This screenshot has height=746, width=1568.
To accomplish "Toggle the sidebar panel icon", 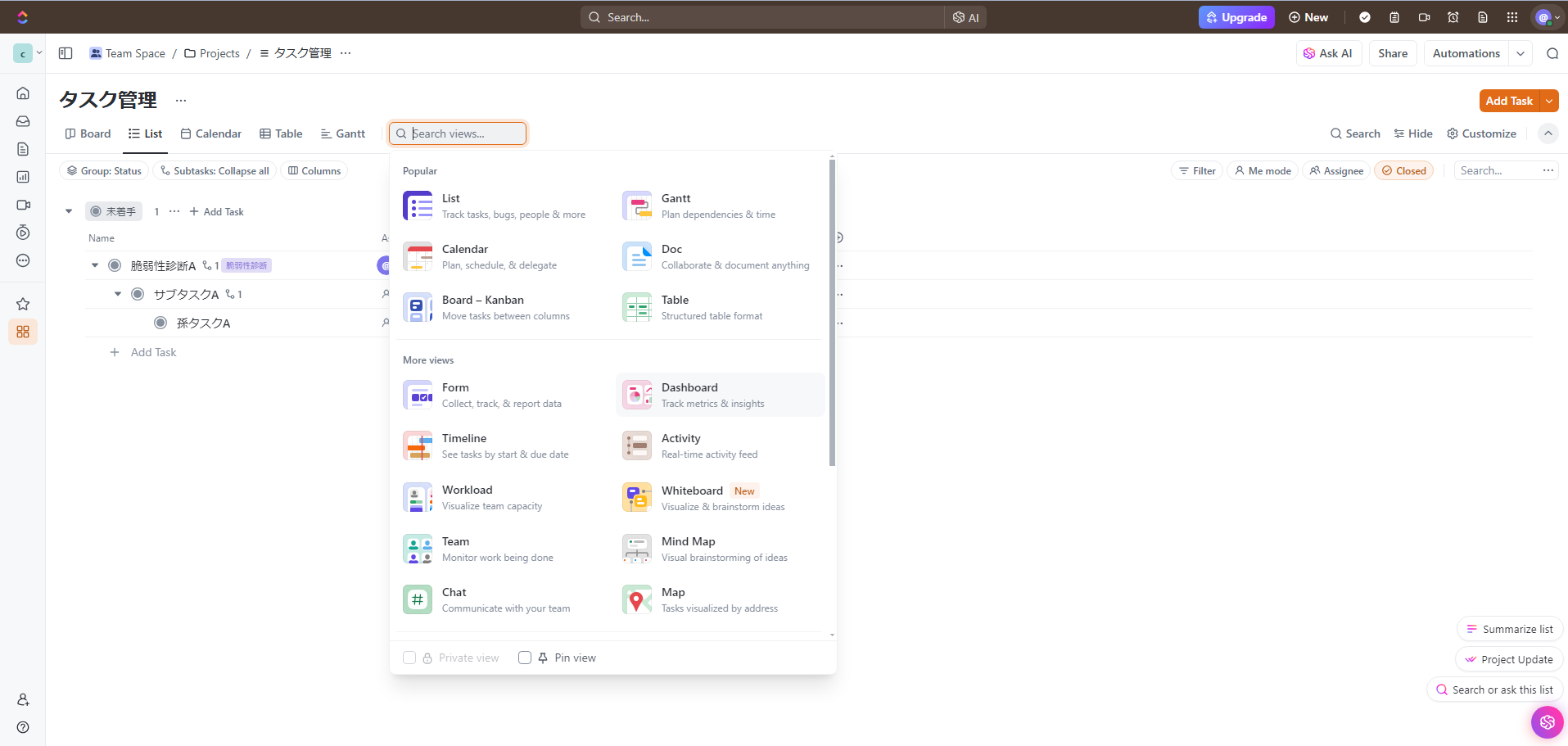I will (66, 53).
